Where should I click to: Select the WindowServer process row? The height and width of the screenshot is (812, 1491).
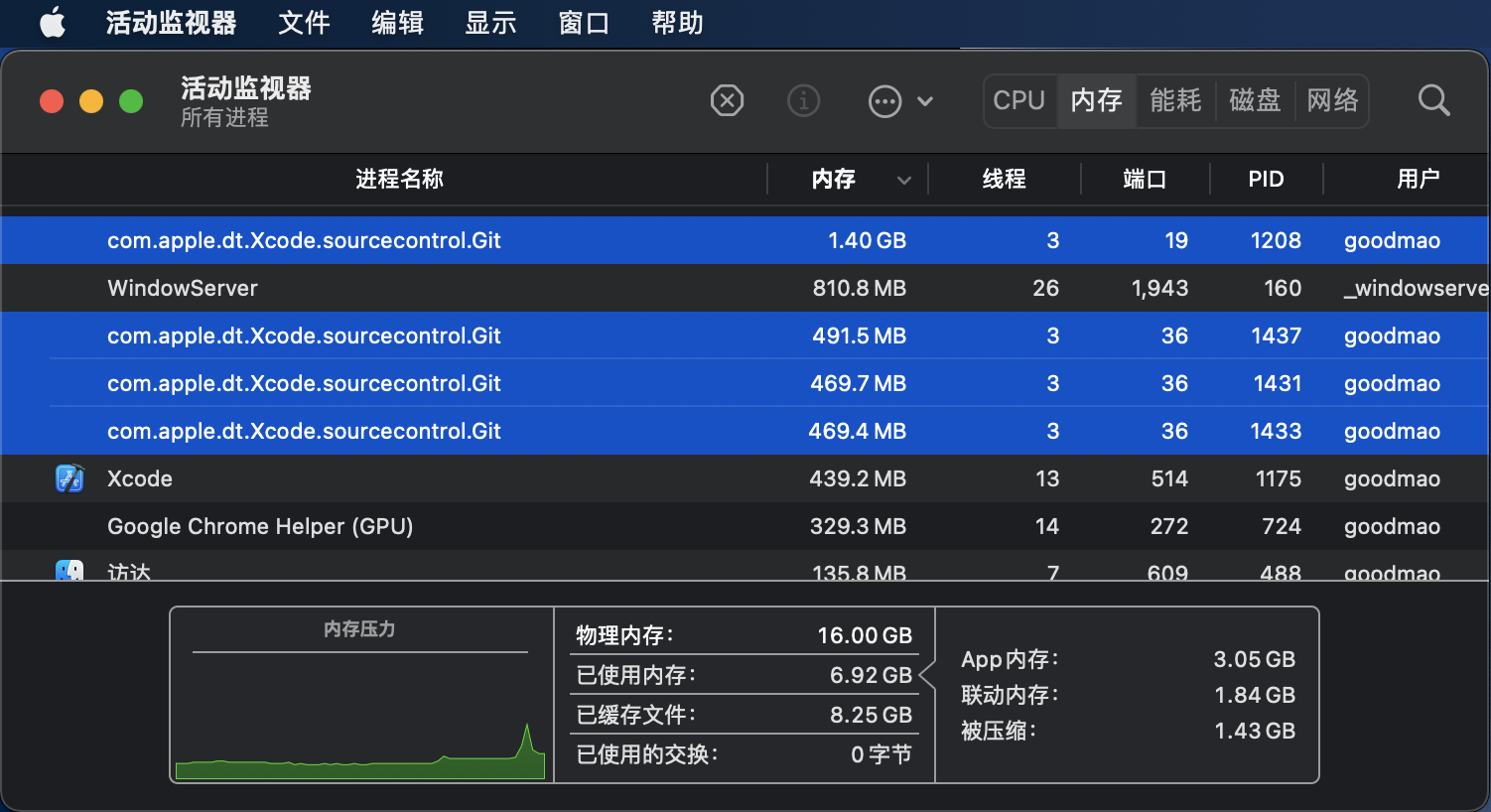pos(745,288)
